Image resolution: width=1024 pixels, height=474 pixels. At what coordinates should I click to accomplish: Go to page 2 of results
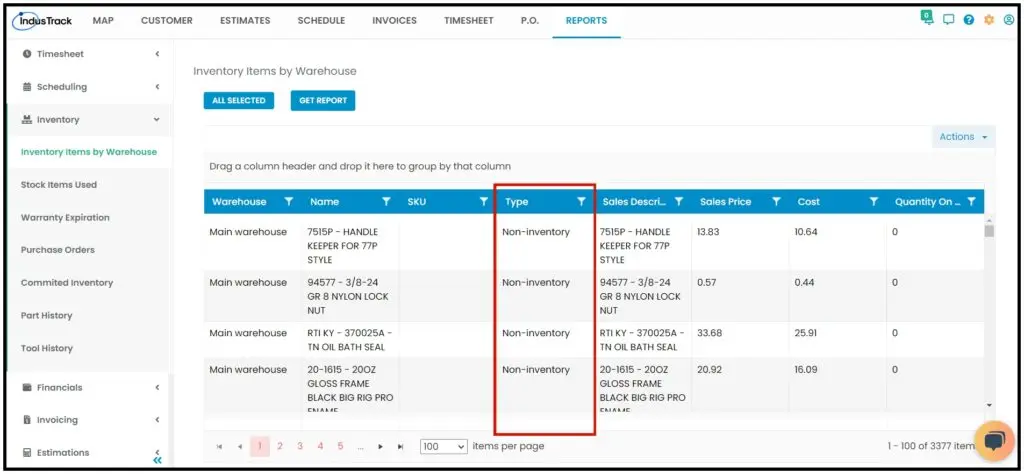(x=280, y=447)
